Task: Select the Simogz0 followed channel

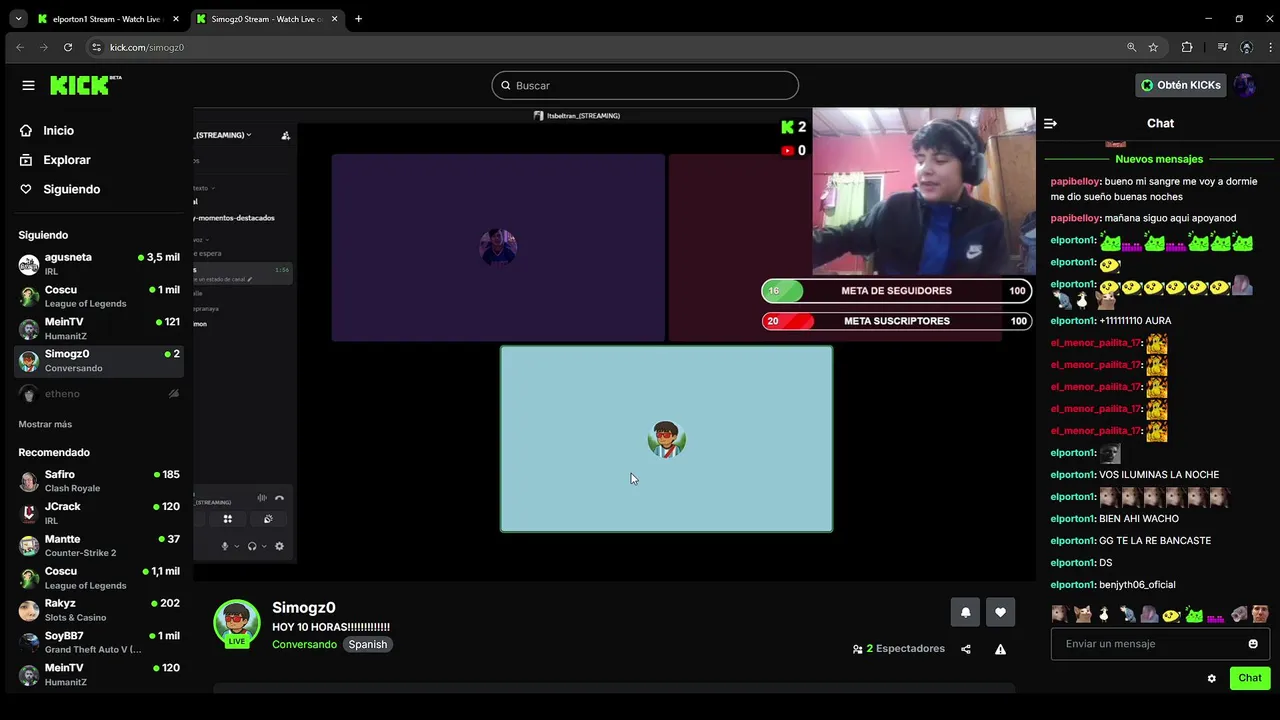Action: point(99,361)
